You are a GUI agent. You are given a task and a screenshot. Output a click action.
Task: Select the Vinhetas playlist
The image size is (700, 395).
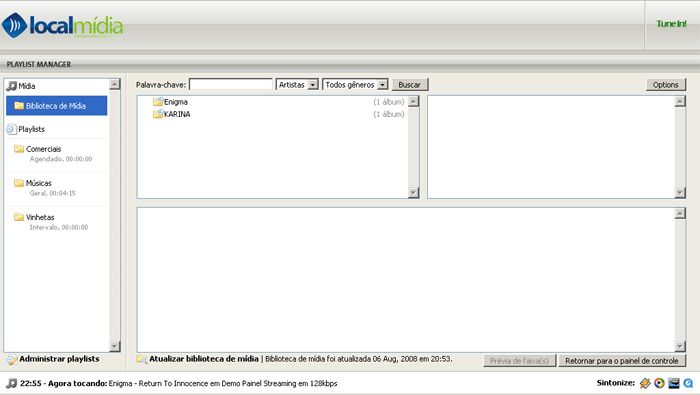pos(57,222)
